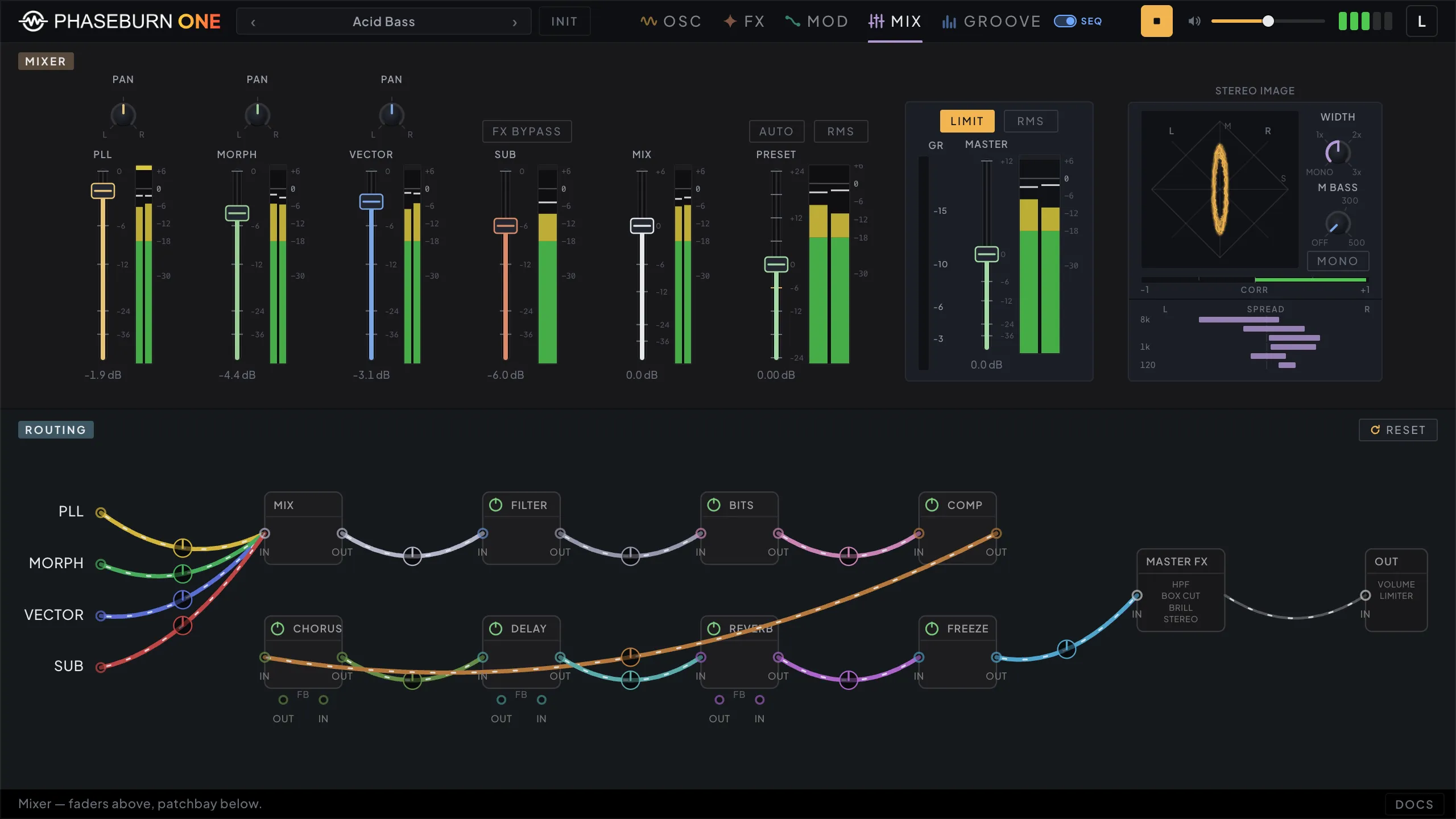Image resolution: width=1456 pixels, height=819 pixels.
Task: Click the MASTER FX routing block
Action: 1181,590
